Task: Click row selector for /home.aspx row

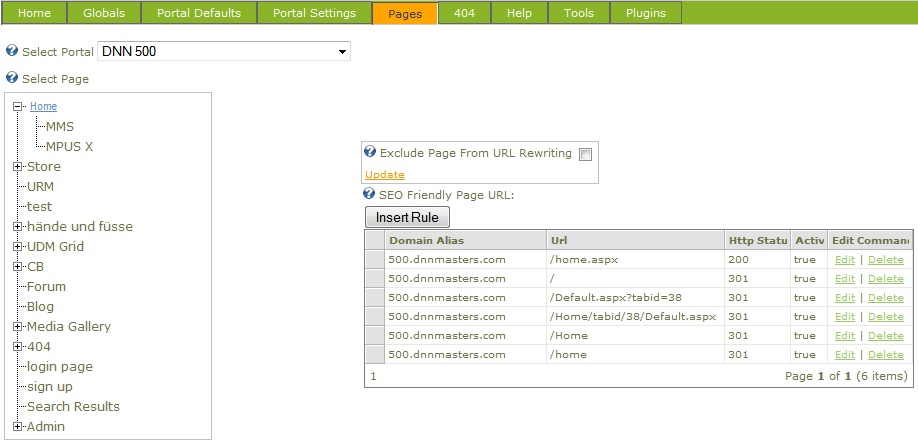Action: 375,259
